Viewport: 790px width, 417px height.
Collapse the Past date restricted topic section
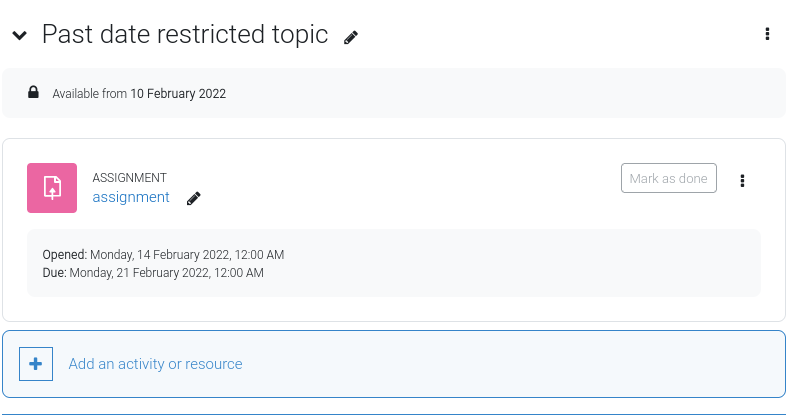[x=20, y=35]
